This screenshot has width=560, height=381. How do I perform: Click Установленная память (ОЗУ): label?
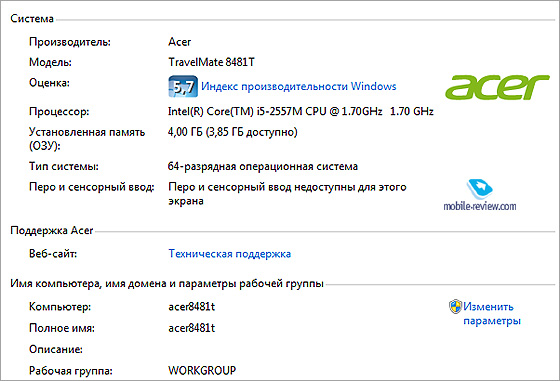[87, 139]
